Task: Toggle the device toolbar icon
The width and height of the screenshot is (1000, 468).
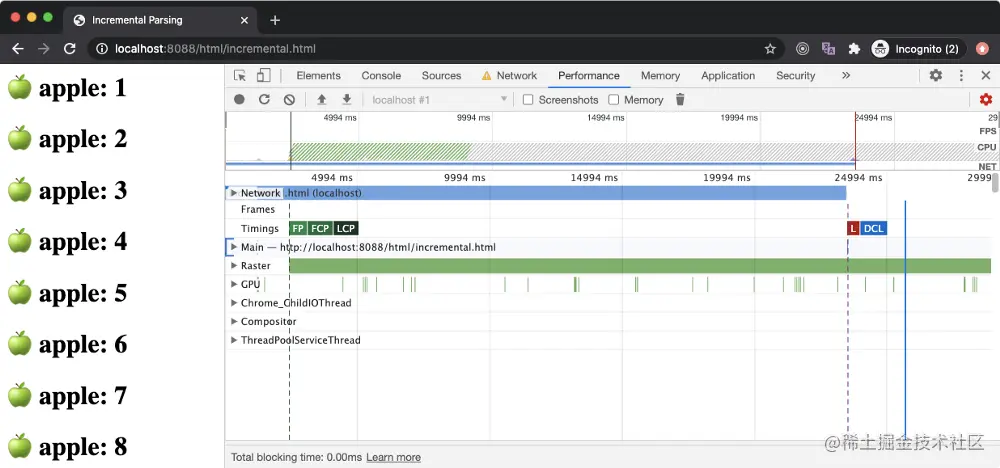Action: [263, 75]
